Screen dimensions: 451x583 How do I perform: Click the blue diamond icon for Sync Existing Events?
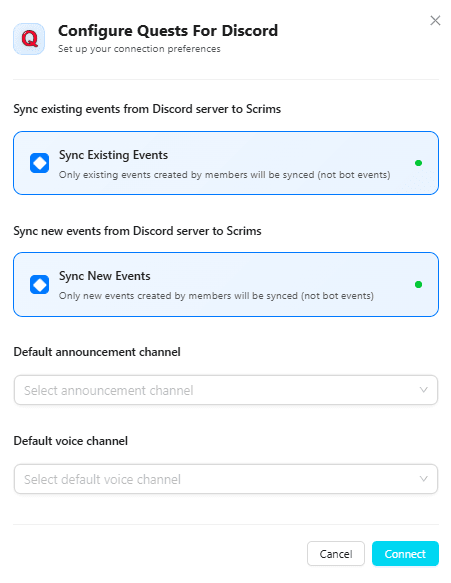coord(39,163)
